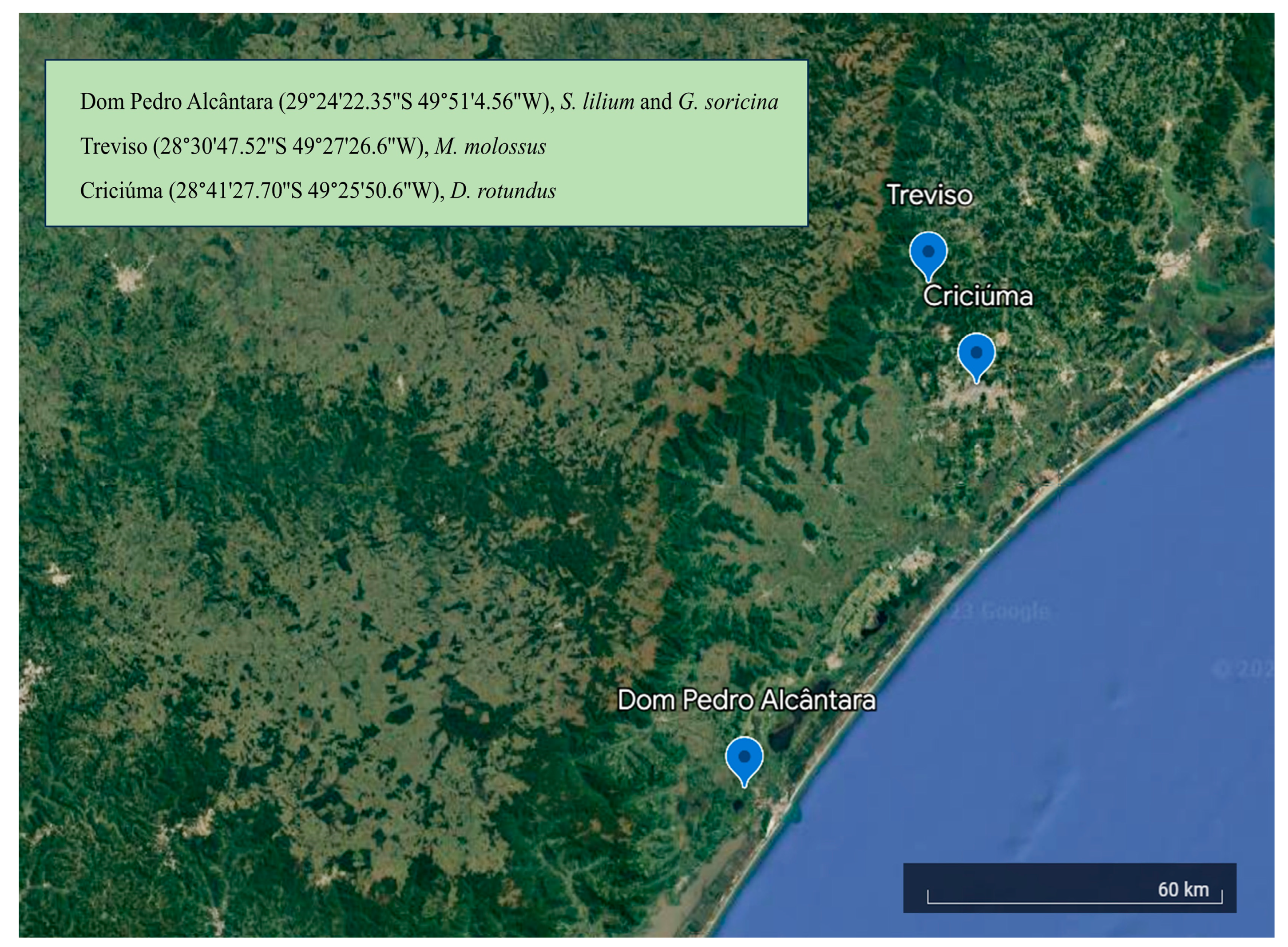Screen dimensions: 1288x947
Task: Click the blue pin below the Treviso label
Action: click(x=927, y=252)
